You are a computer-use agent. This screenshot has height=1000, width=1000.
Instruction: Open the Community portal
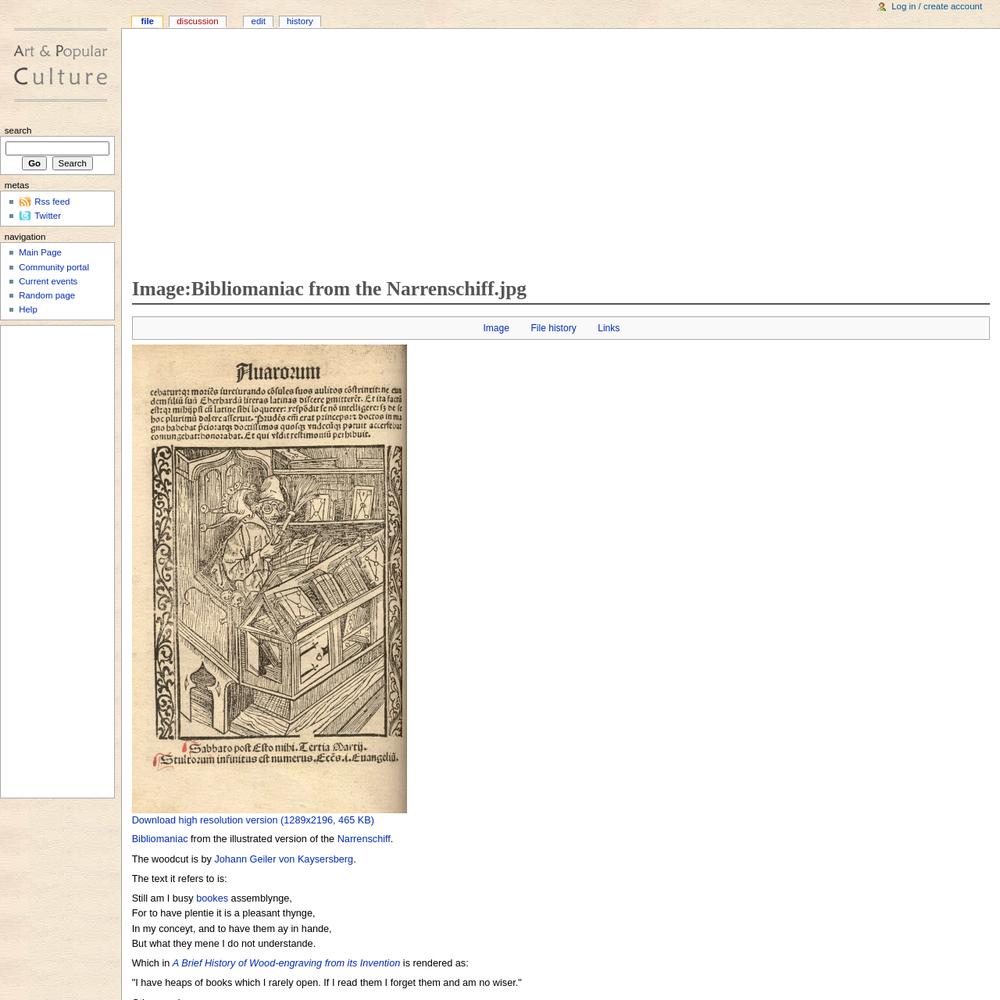click(x=54, y=267)
